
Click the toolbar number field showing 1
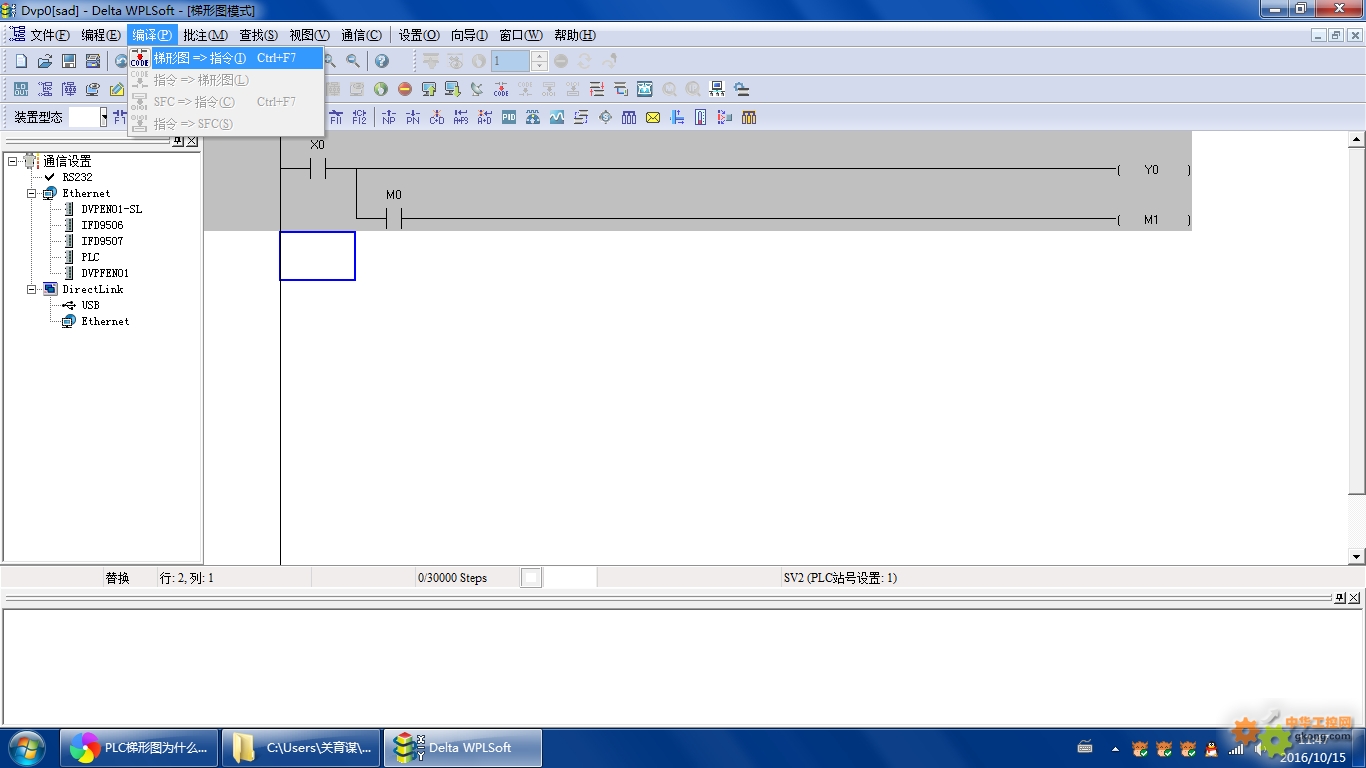click(x=510, y=61)
